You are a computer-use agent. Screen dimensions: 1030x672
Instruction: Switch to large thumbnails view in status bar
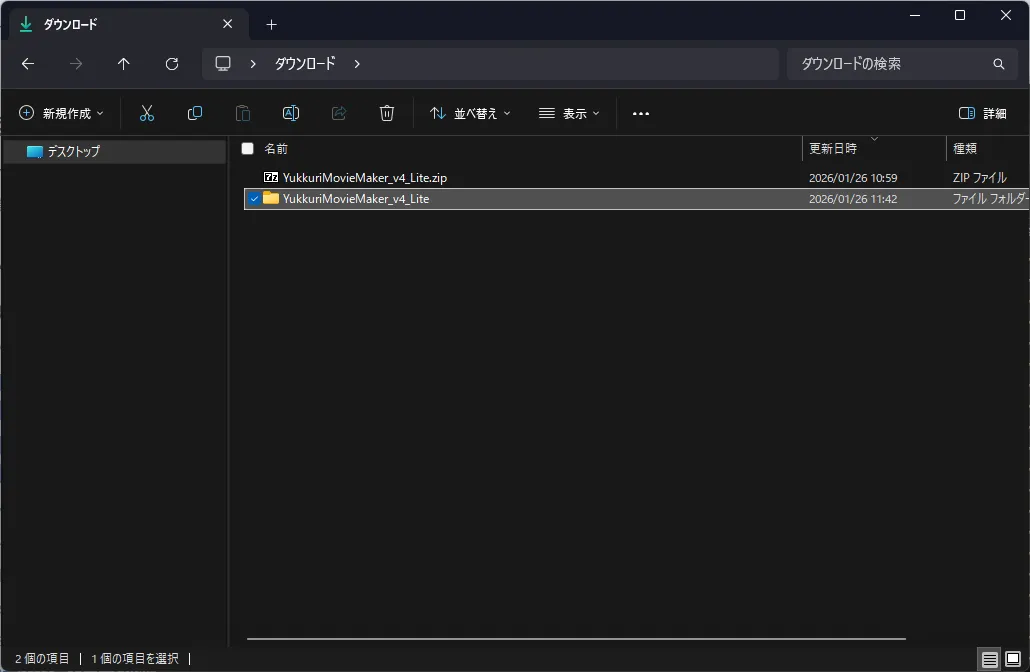[1013, 659]
